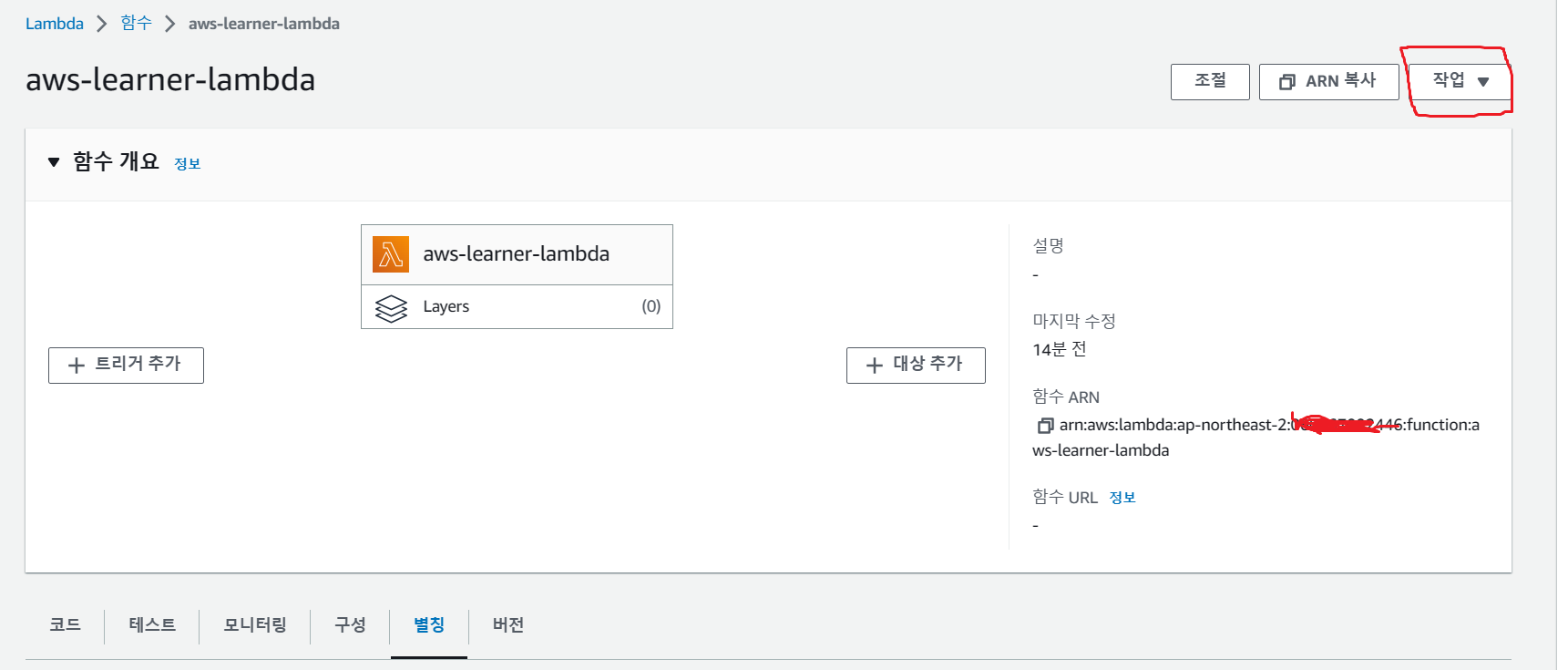Switch to the 코드 tab
Viewport: 1568px width, 670px height.
pyautogui.click(x=65, y=625)
